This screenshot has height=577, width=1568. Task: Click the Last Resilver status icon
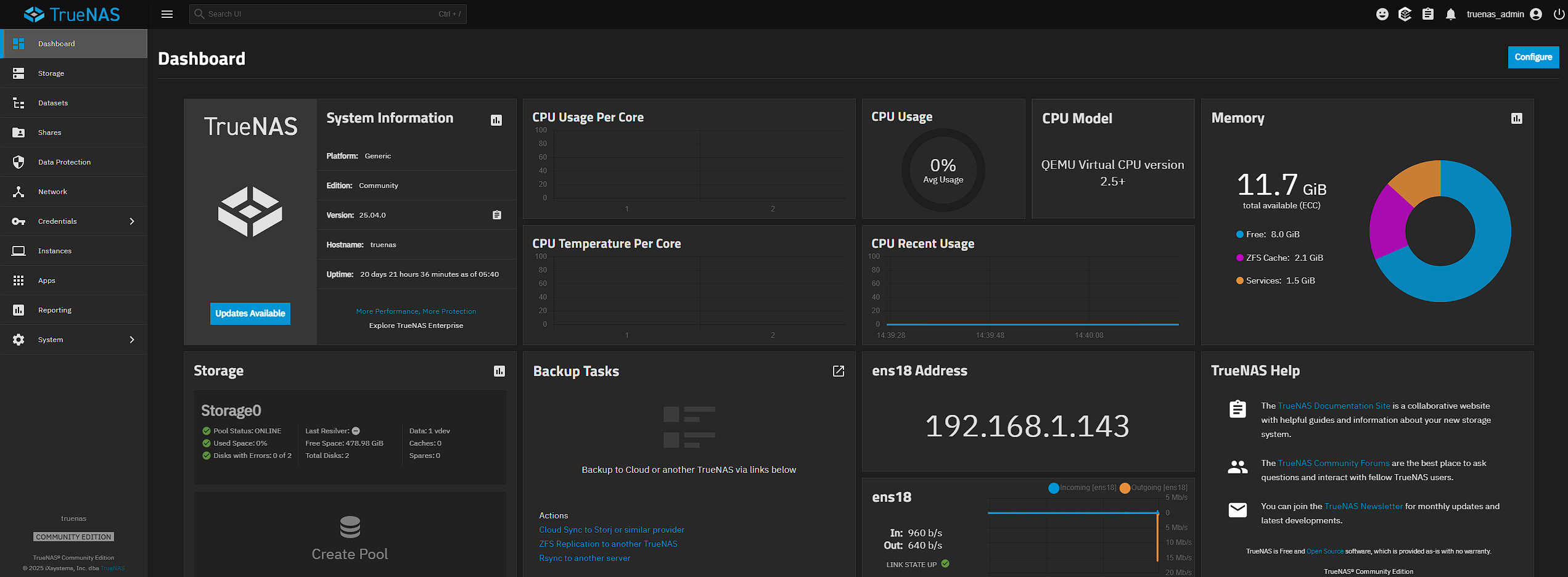(356, 431)
